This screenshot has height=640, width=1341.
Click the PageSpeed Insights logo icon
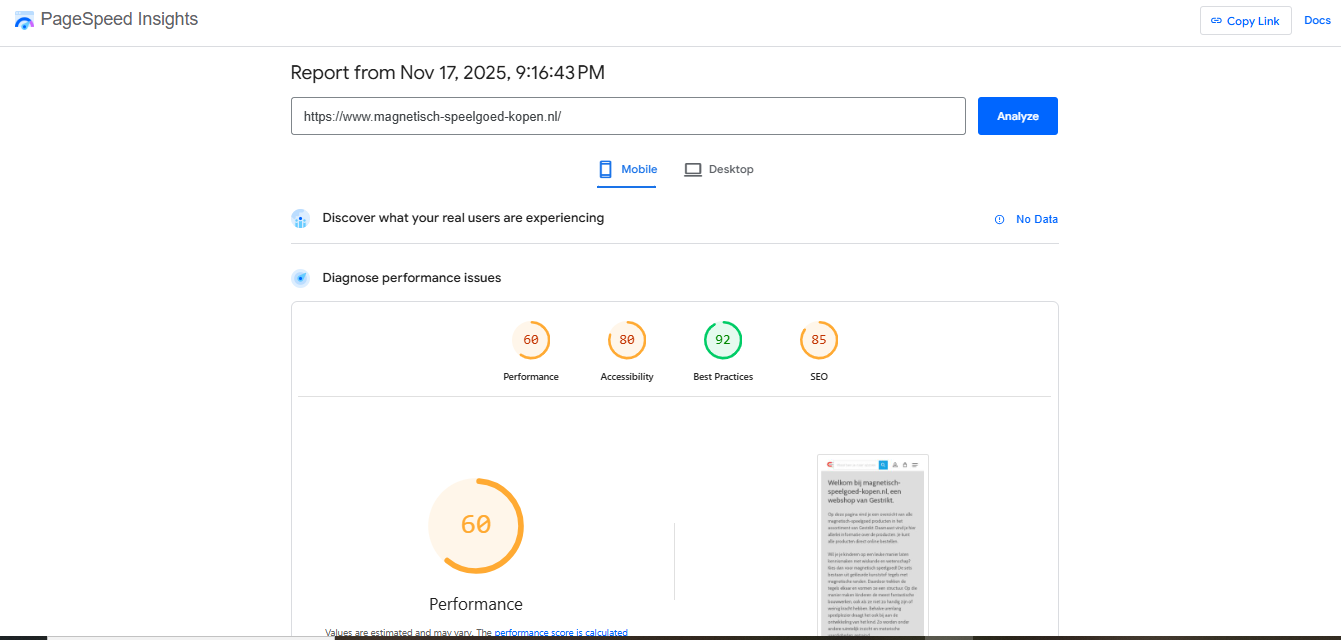coord(24,20)
